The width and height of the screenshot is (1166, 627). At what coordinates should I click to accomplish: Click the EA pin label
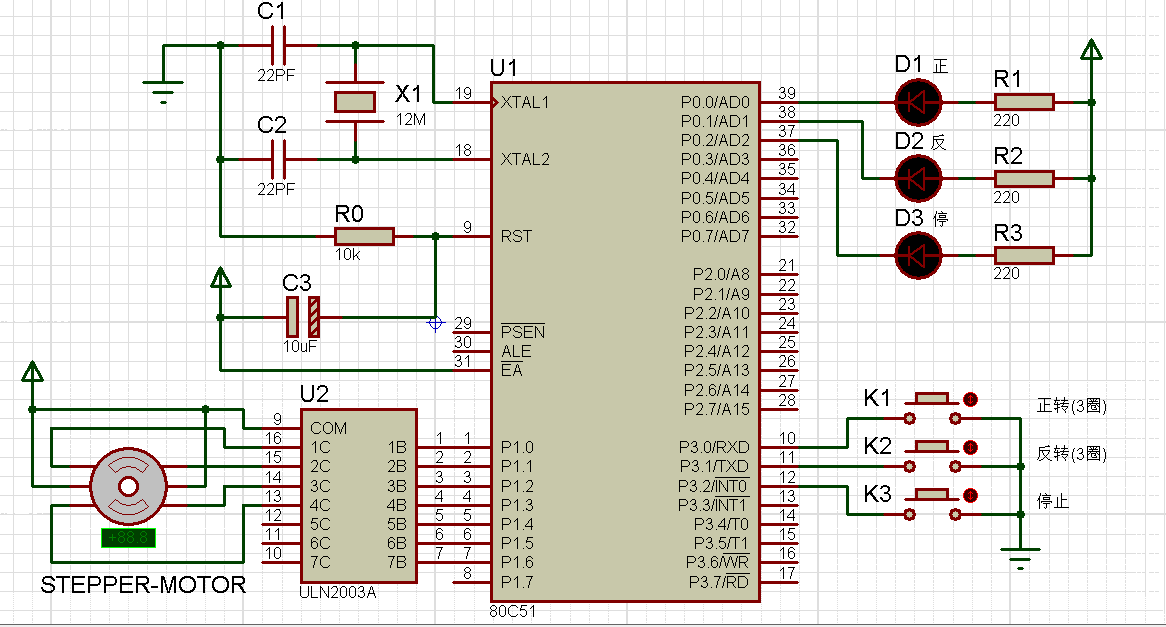pos(512,370)
